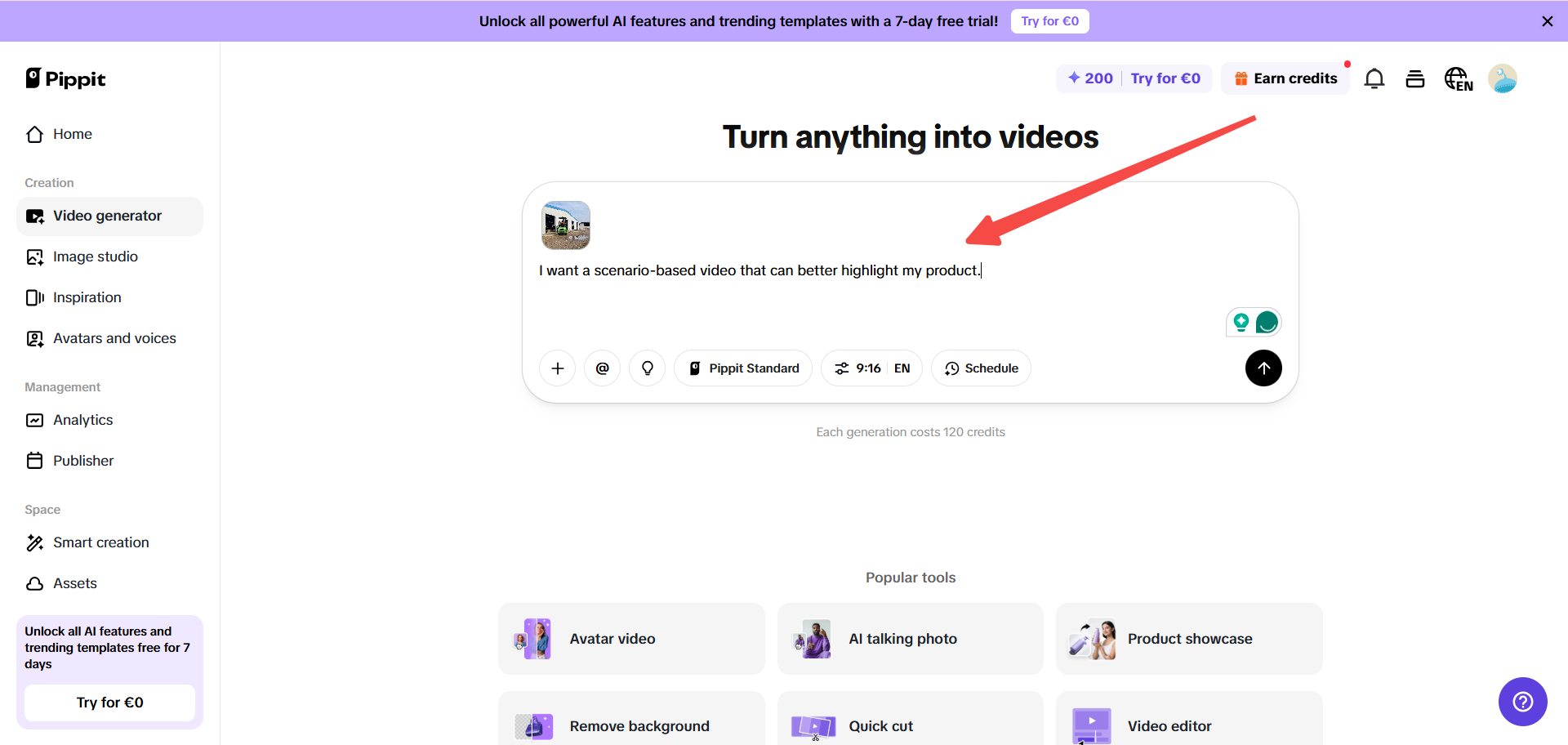Submit prompt with the arrow send button
The width and height of the screenshot is (1568, 745).
coord(1263,368)
